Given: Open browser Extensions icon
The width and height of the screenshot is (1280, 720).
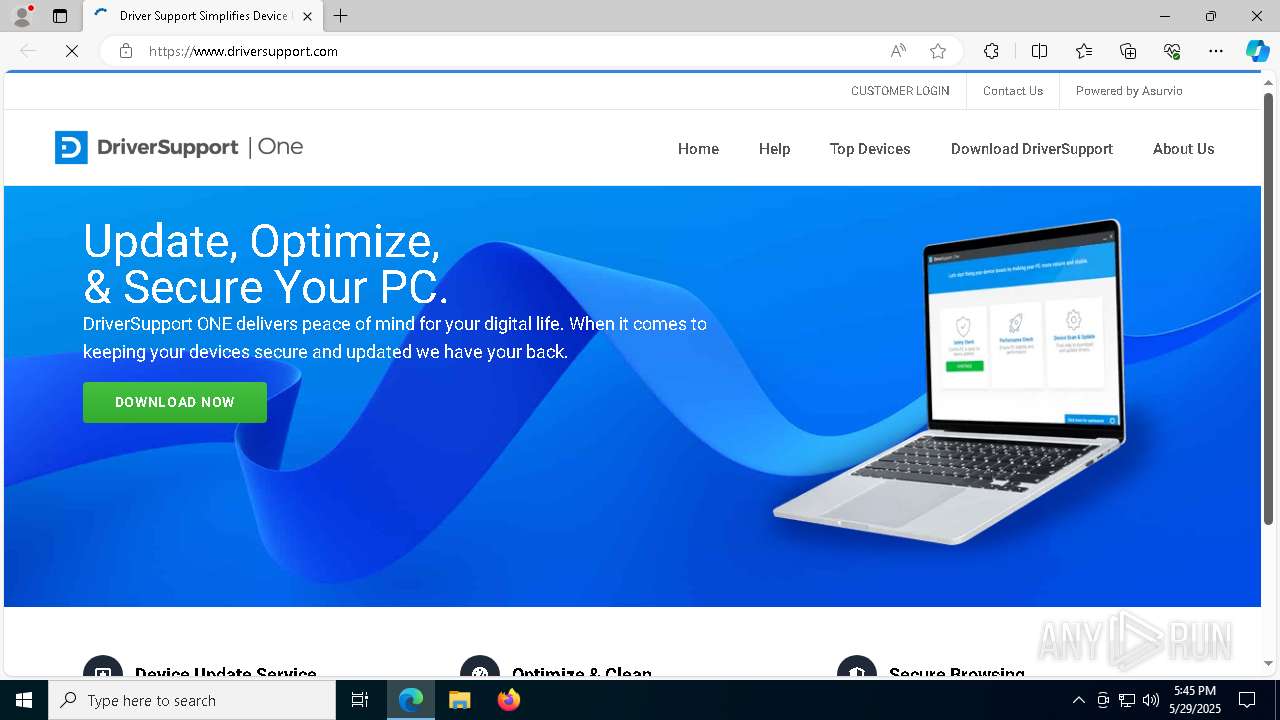Looking at the screenshot, I should (x=991, y=51).
